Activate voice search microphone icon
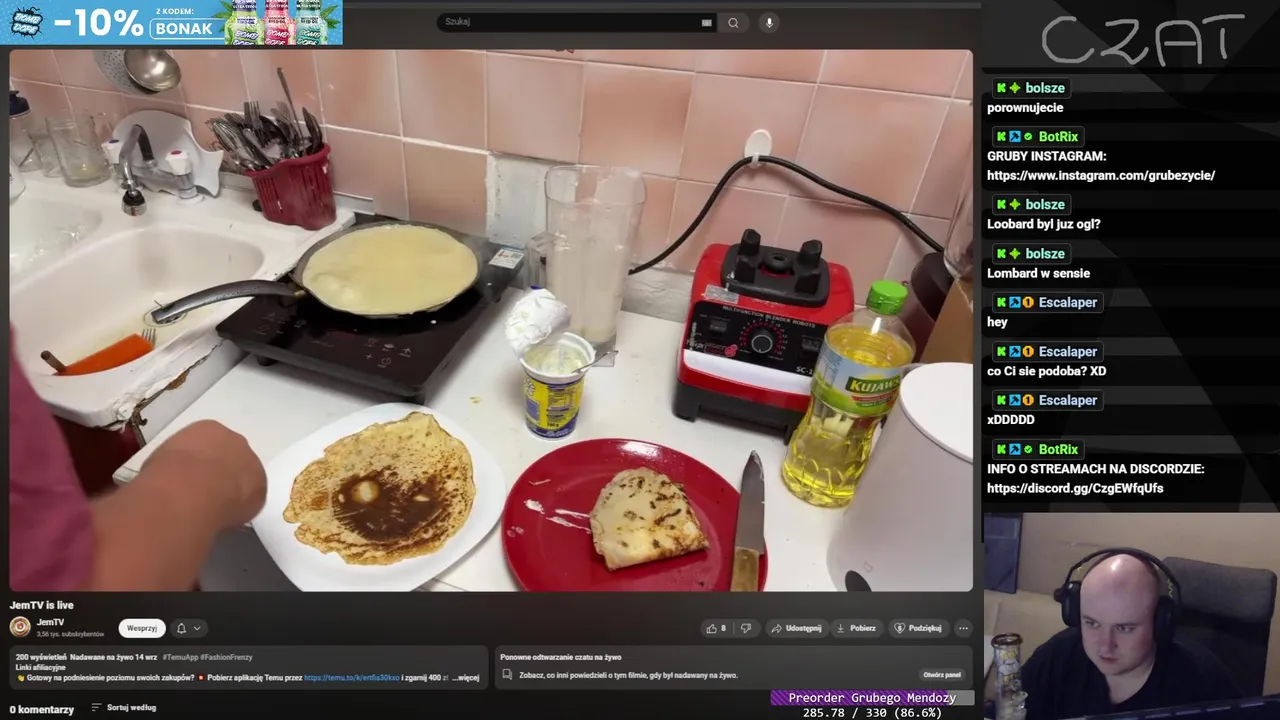This screenshot has width=1280, height=720. 769,23
